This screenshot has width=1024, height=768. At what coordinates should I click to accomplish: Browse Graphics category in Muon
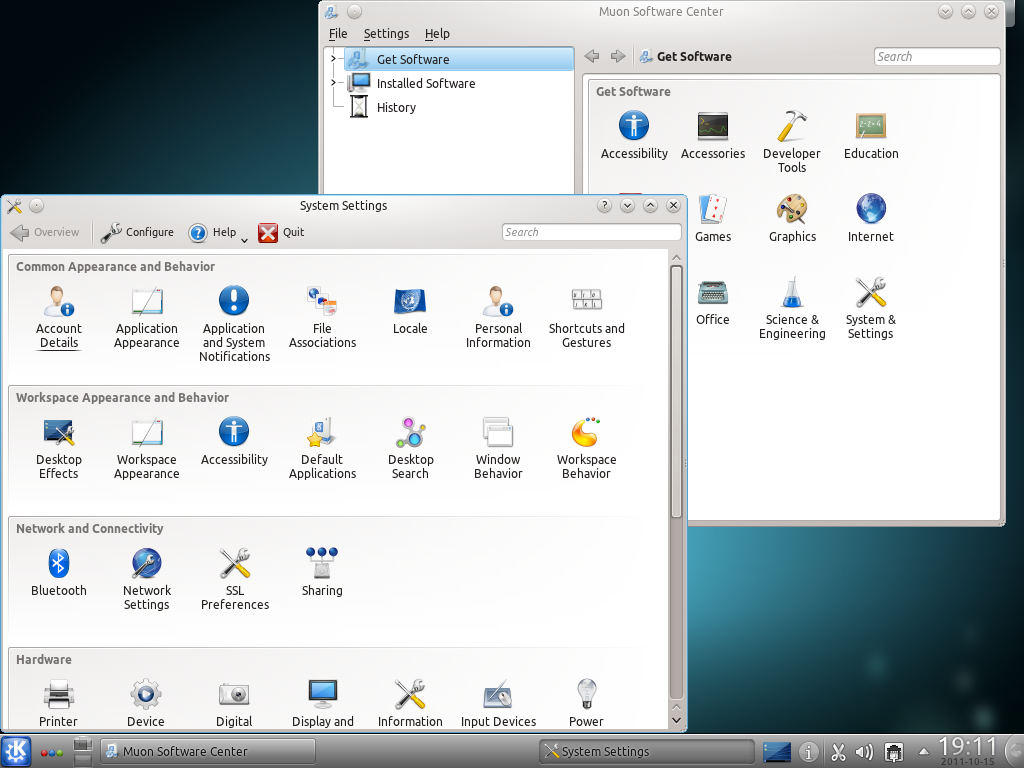coord(792,218)
